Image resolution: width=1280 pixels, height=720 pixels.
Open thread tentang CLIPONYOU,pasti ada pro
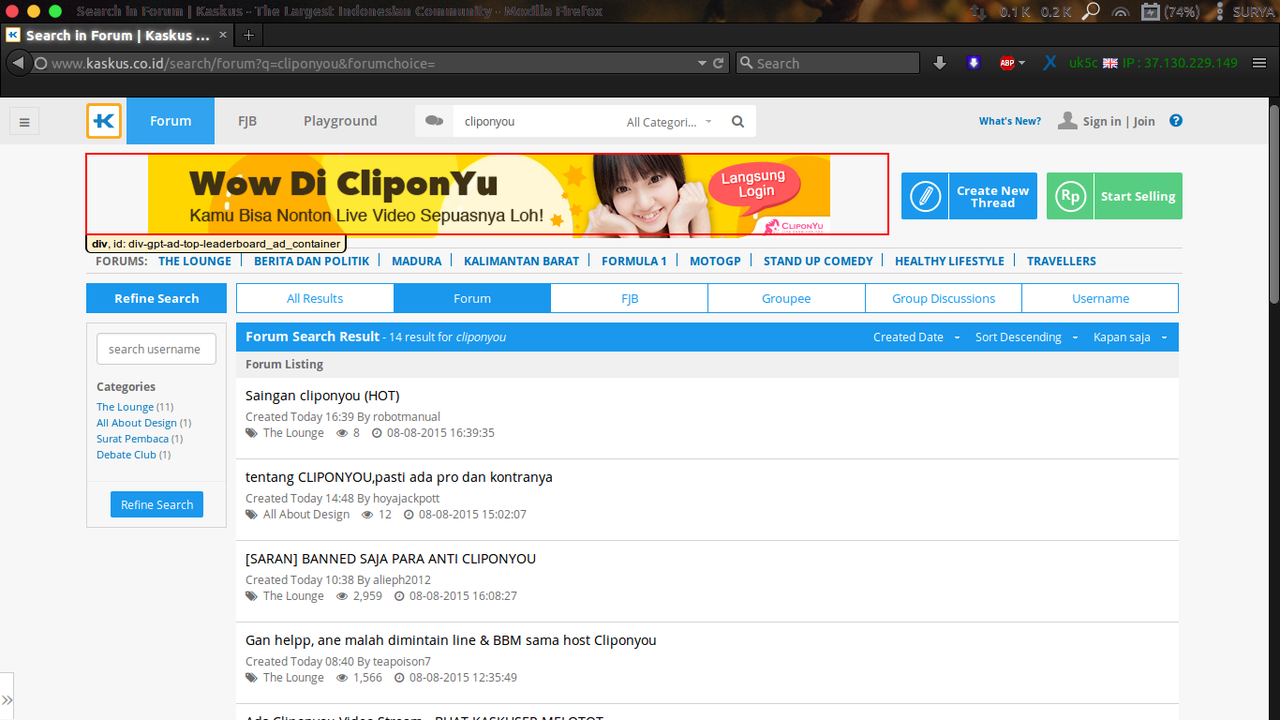point(399,477)
